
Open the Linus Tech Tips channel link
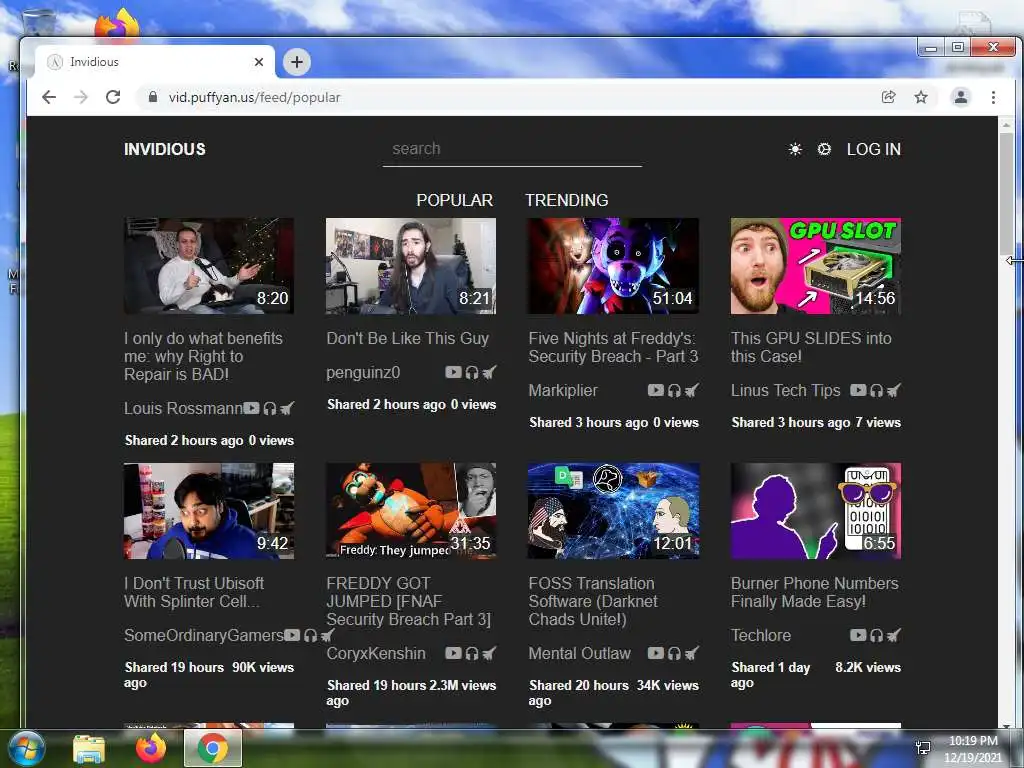[786, 391]
